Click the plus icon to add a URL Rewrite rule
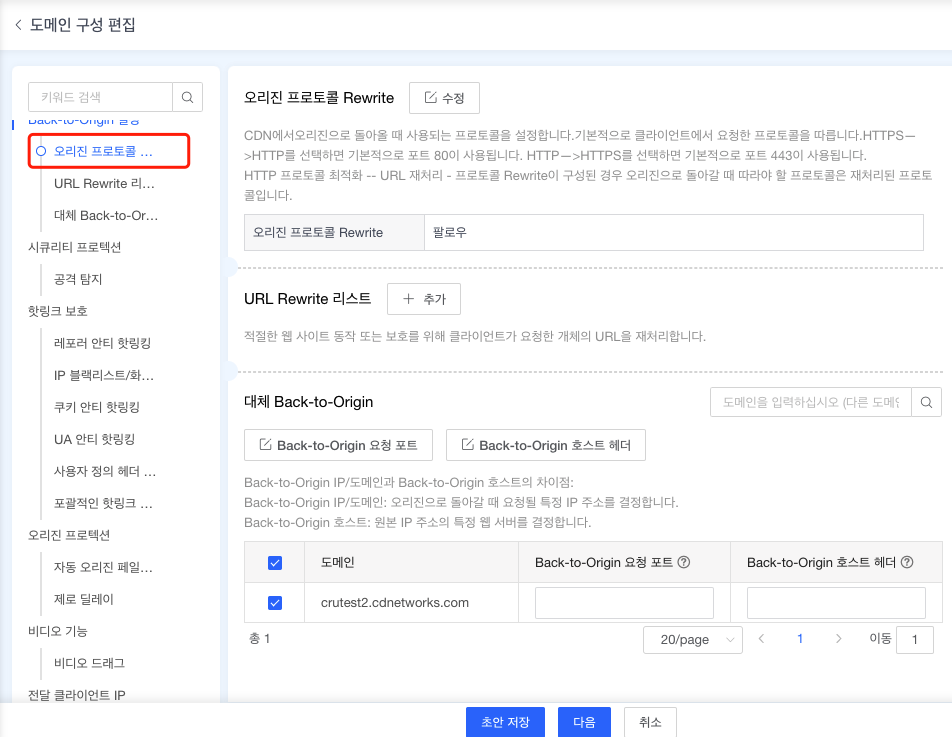952x737 pixels. coord(409,298)
